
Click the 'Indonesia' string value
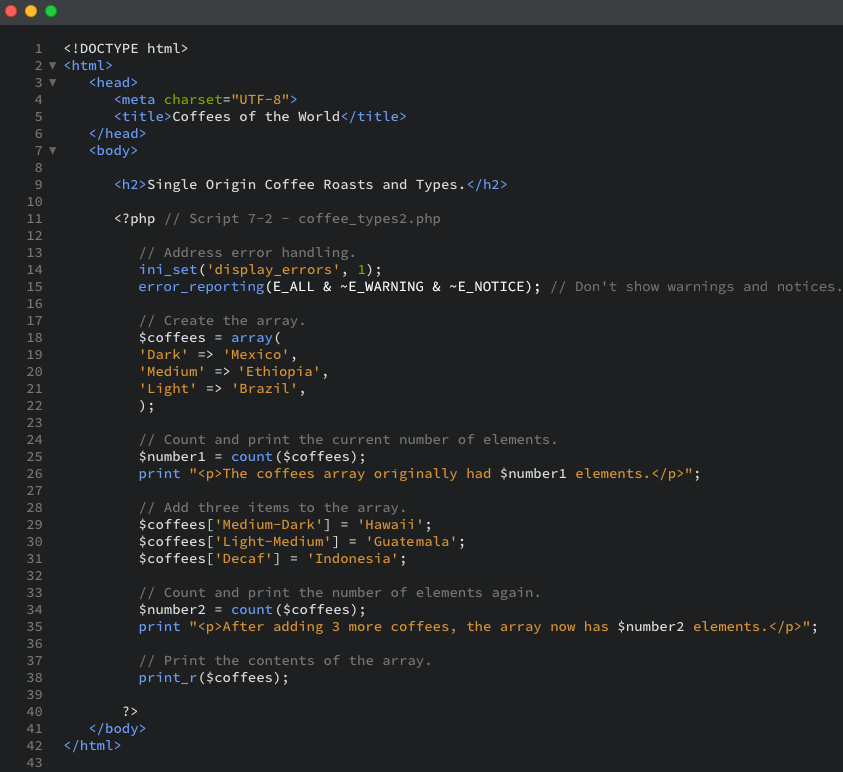(x=352, y=559)
